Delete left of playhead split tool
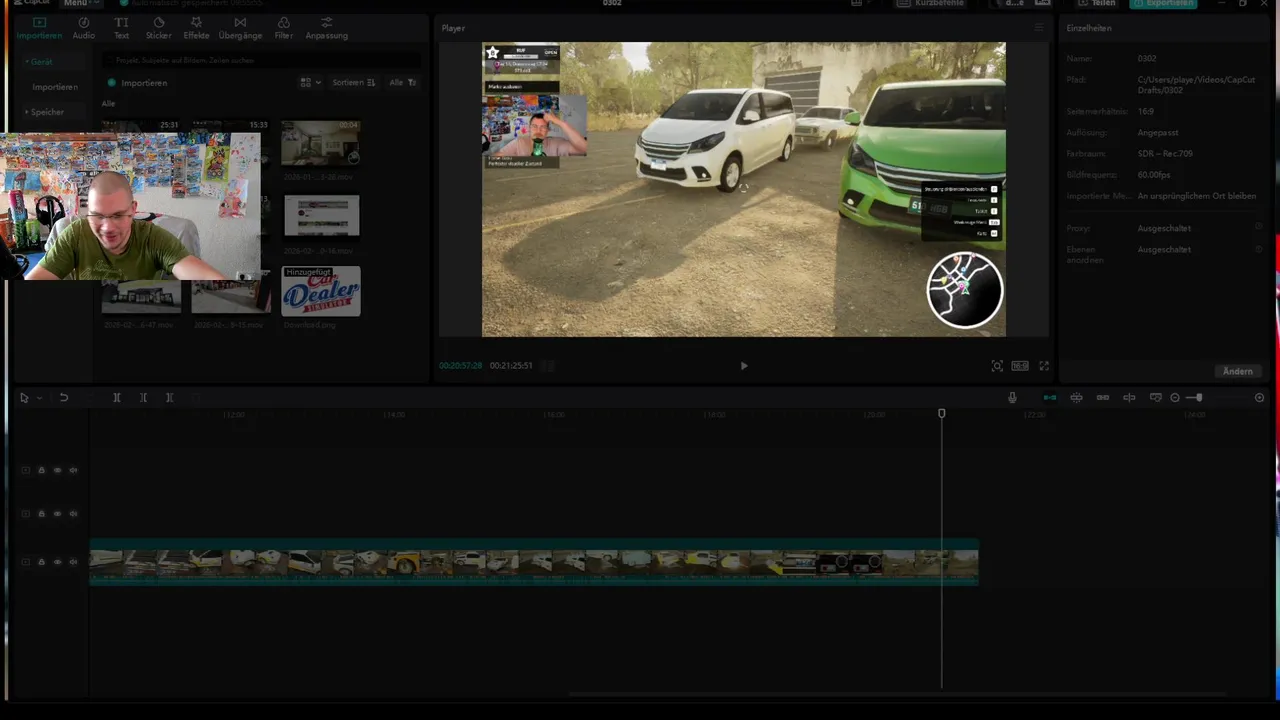1280x720 pixels. tap(143, 398)
